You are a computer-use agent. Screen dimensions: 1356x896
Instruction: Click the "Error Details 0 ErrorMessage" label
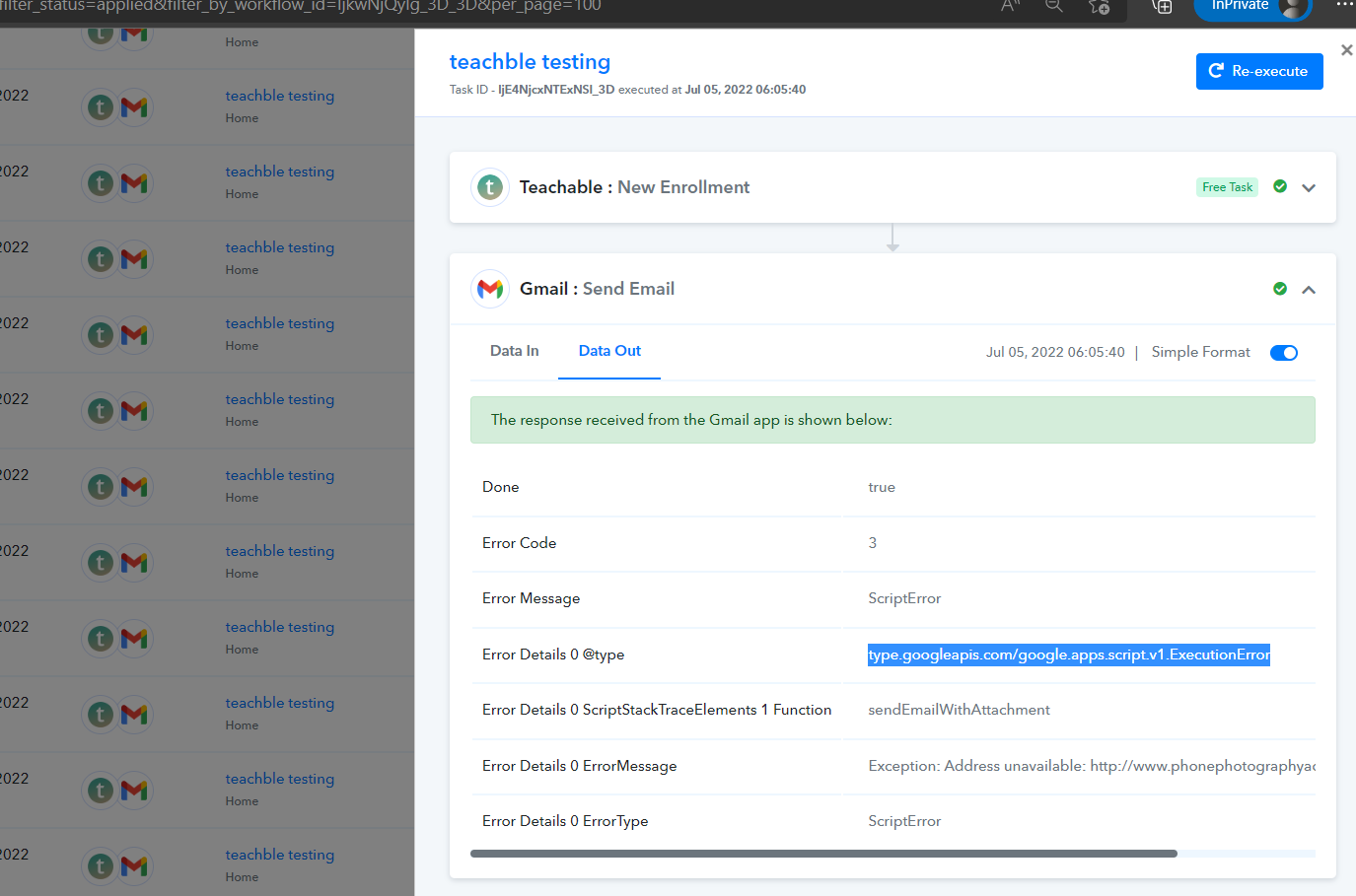[579, 766]
